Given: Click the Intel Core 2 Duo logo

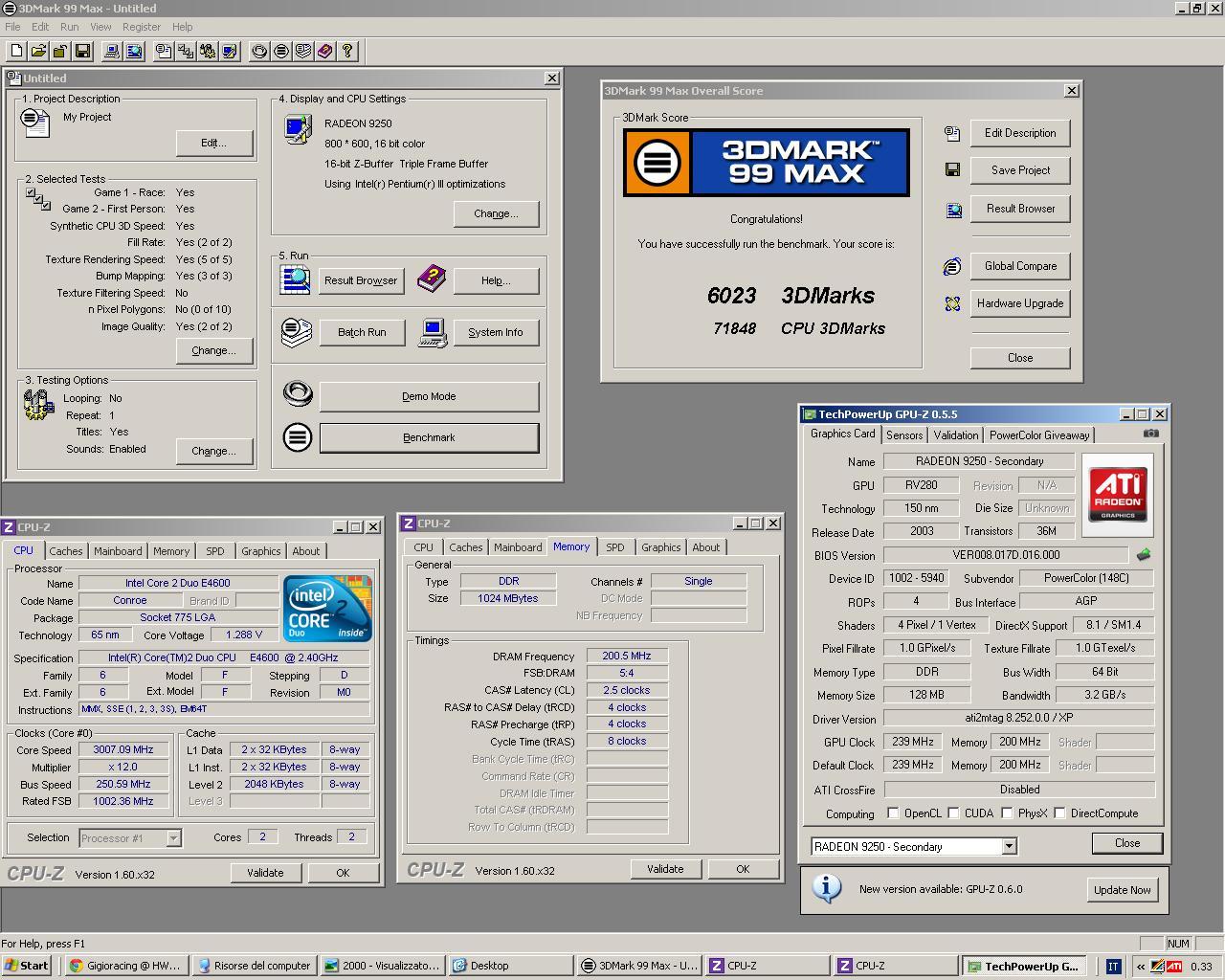Looking at the screenshot, I should click(x=328, y=608).
